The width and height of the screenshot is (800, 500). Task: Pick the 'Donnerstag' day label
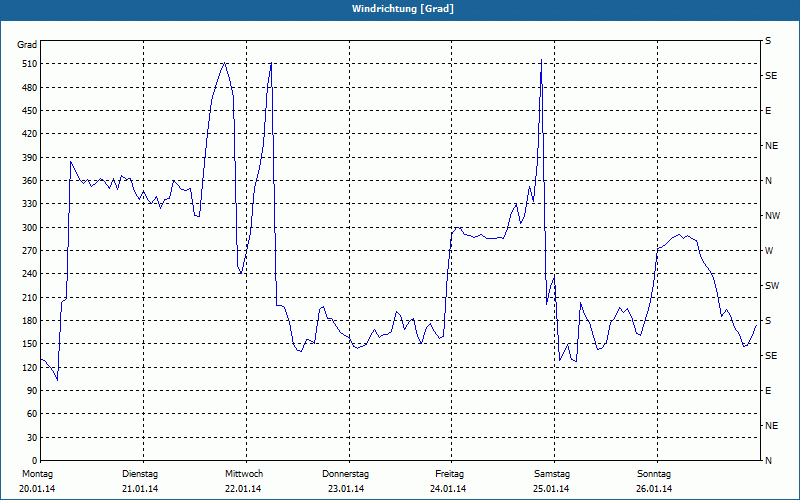[345, 474]
